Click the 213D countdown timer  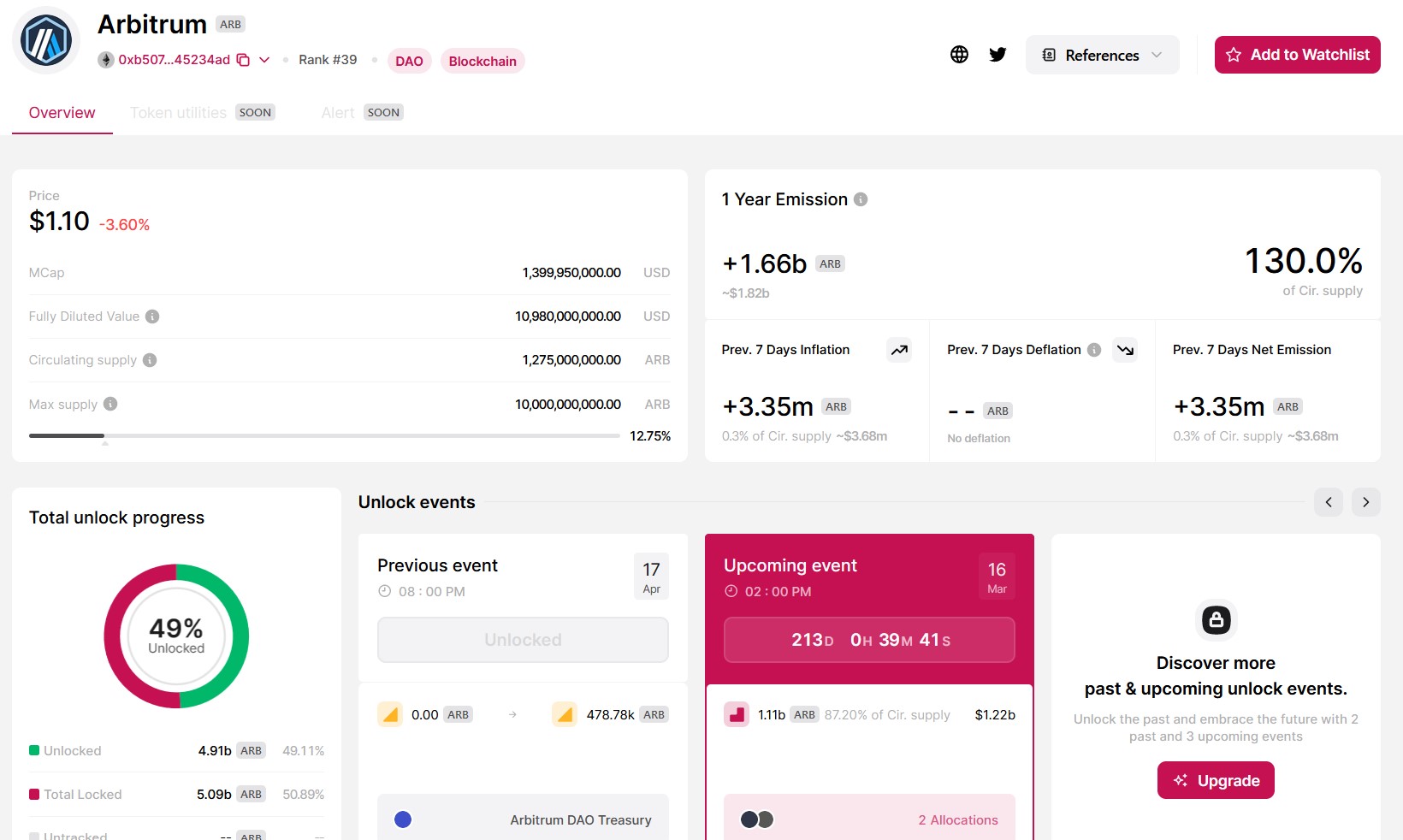tap(869, 640)
